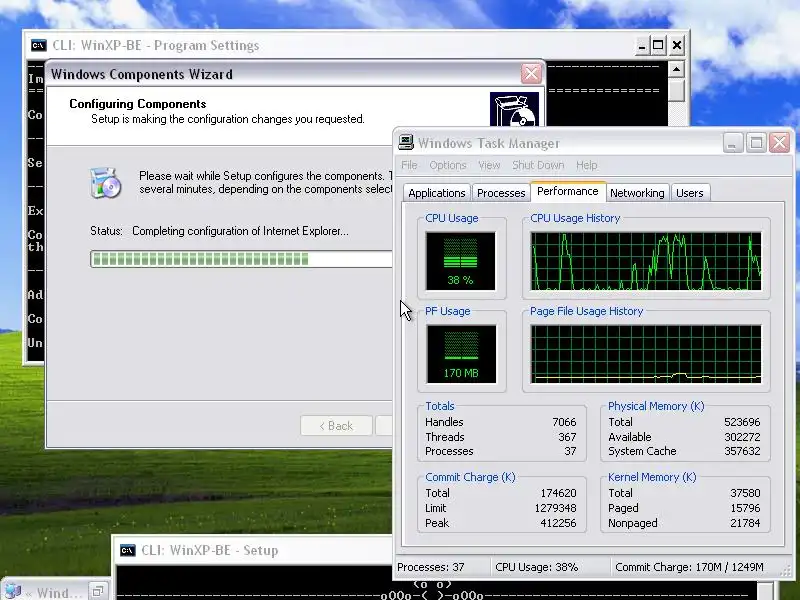Click the PF Usage gauge
The image size is (800, 600).
pyautogui.click(x=461, y=354)
